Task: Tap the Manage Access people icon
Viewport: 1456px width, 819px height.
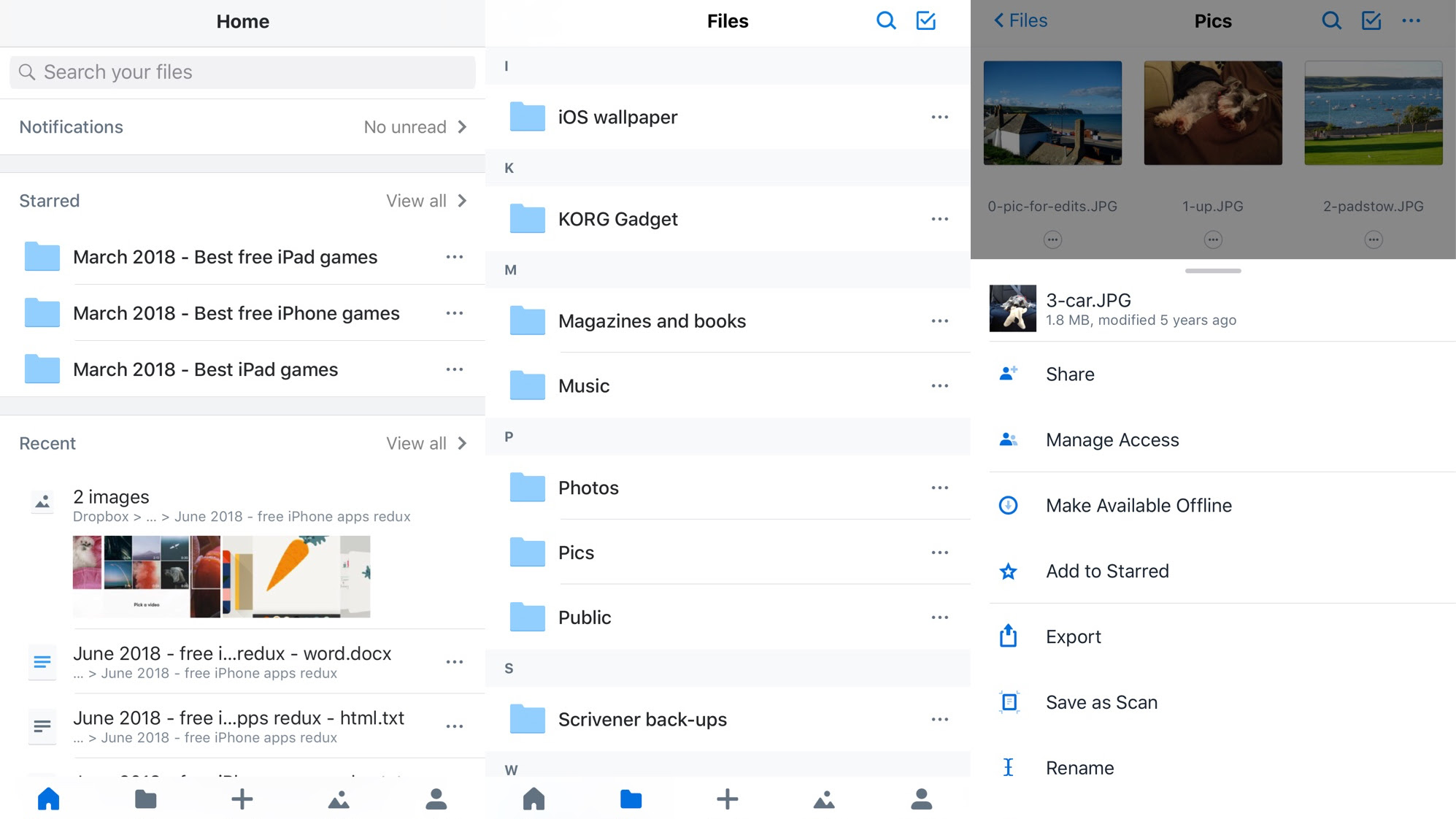Action: coord(1008,439)
